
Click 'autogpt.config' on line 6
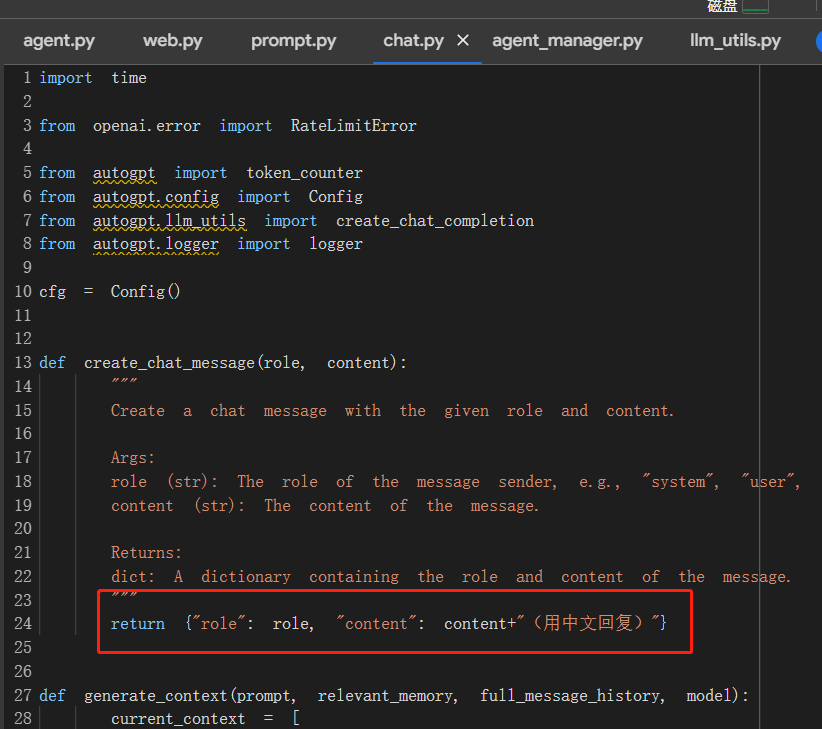pos(156,197)
